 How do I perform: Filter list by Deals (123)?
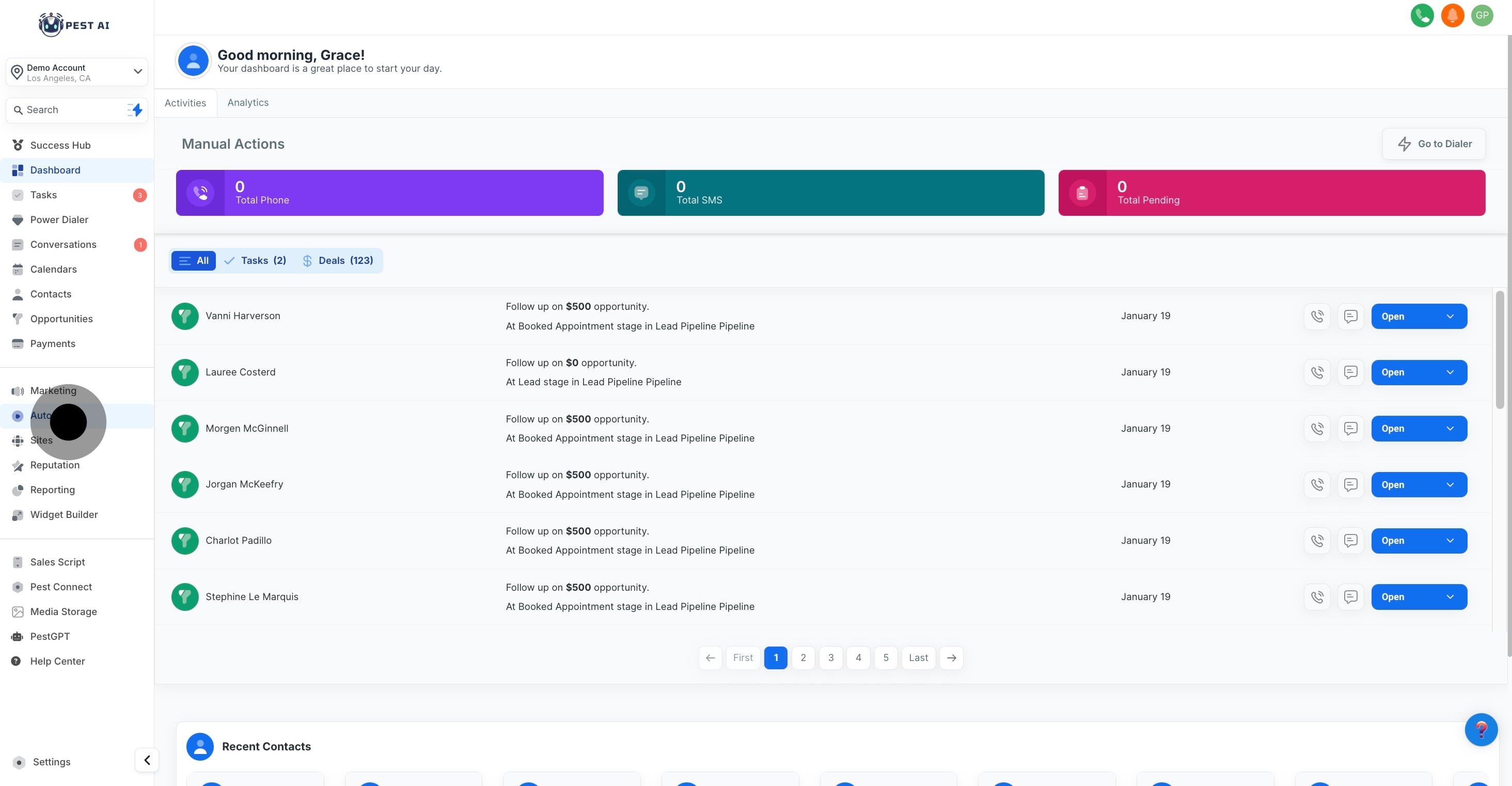[x=338, y=261]
